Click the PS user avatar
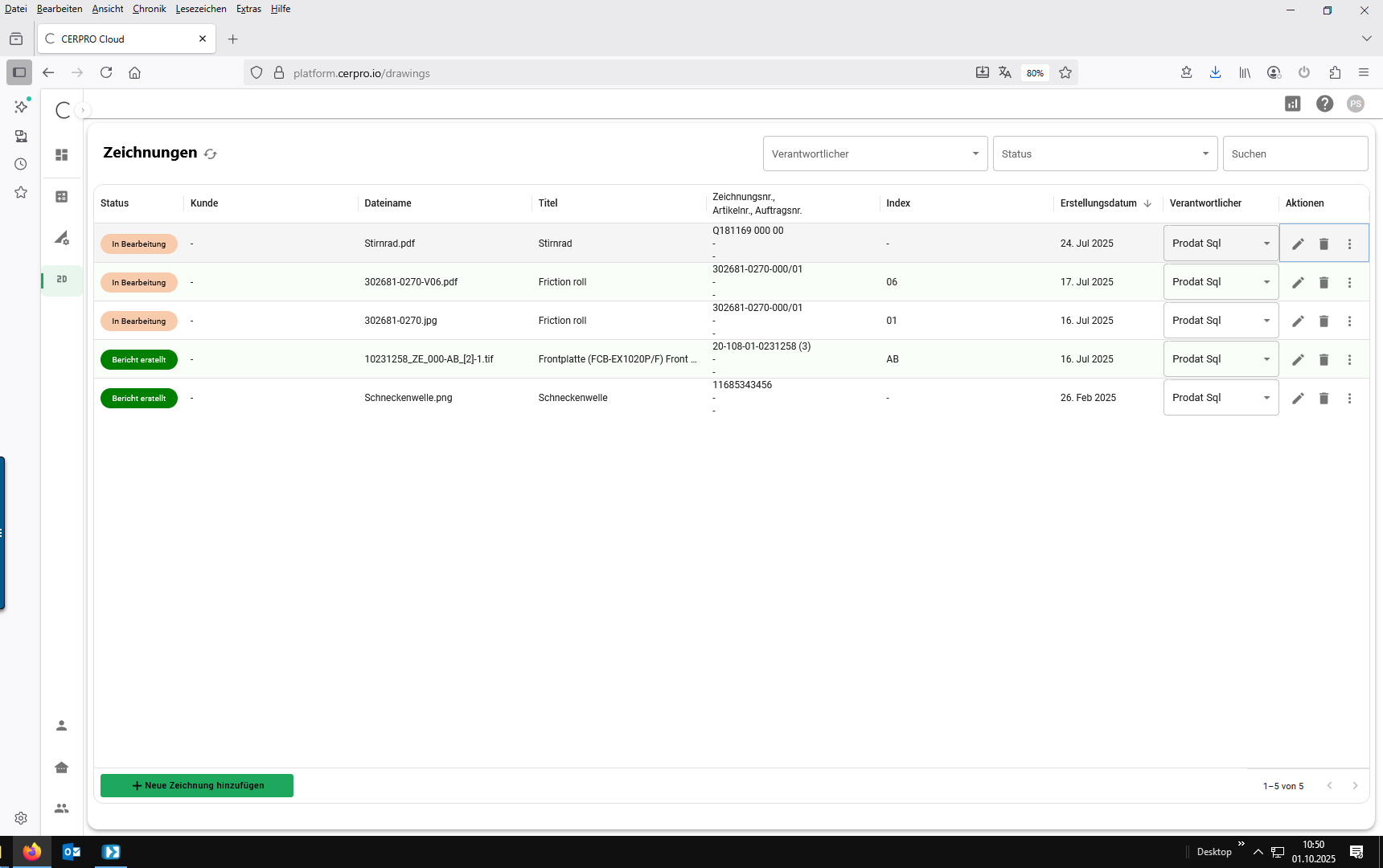The height and width of the screenshot is (868, 1383). pos(1356,104)
